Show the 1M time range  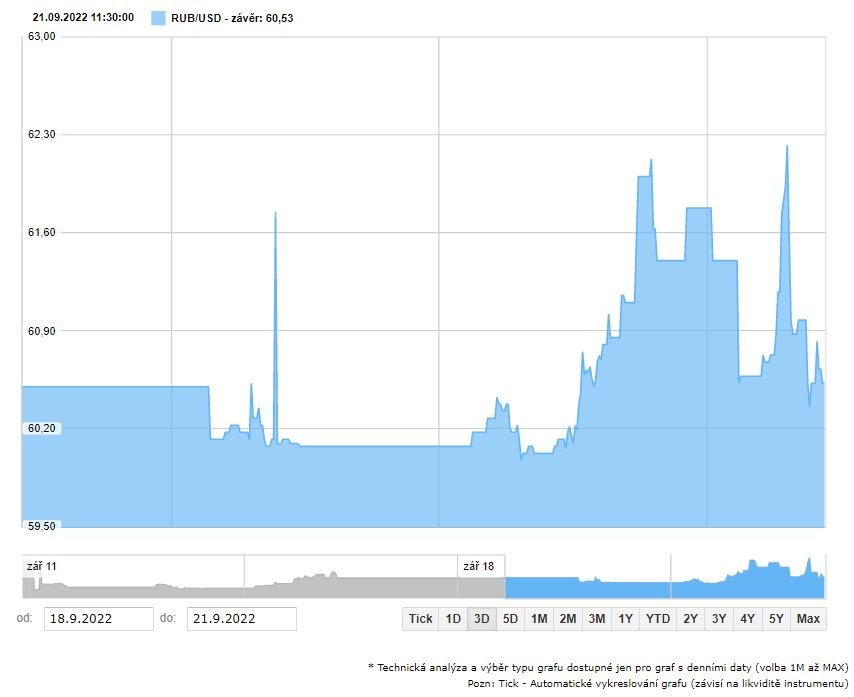(x=539, y=619)
